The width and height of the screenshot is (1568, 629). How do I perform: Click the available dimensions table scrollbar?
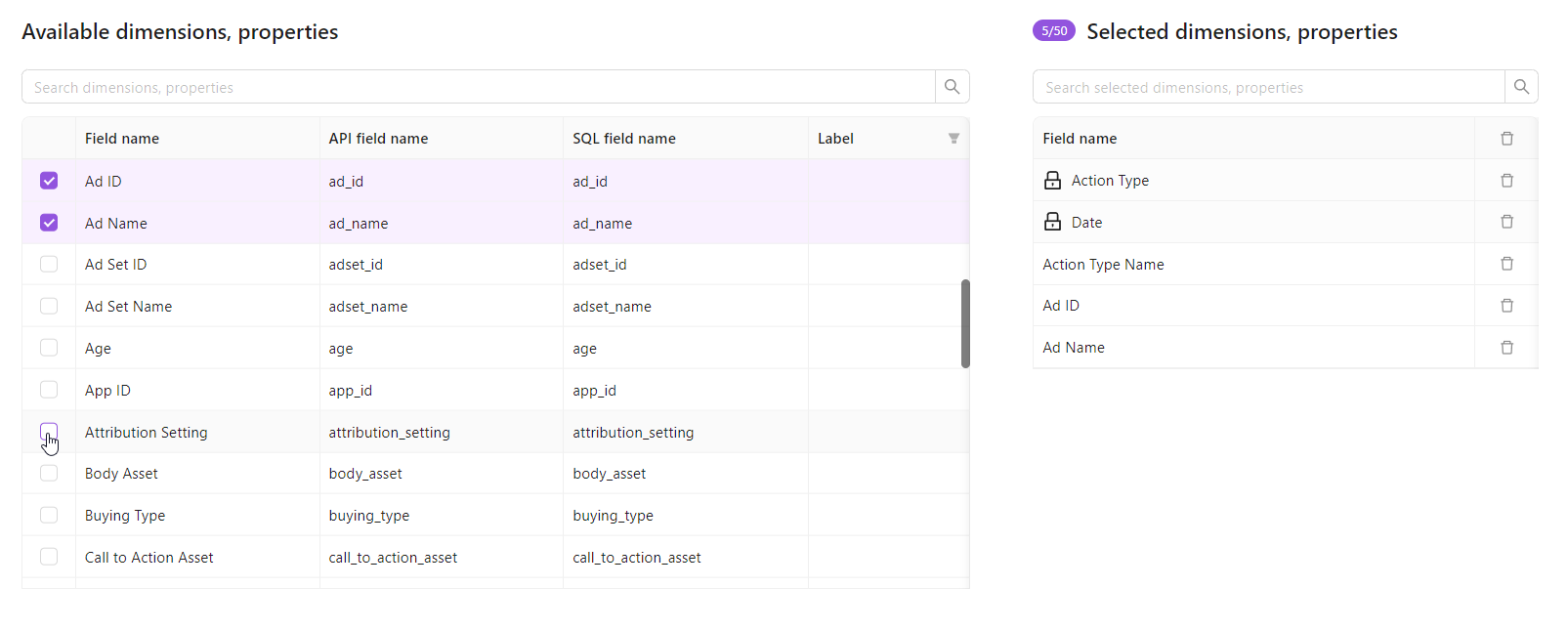click(x=965, y=324)
